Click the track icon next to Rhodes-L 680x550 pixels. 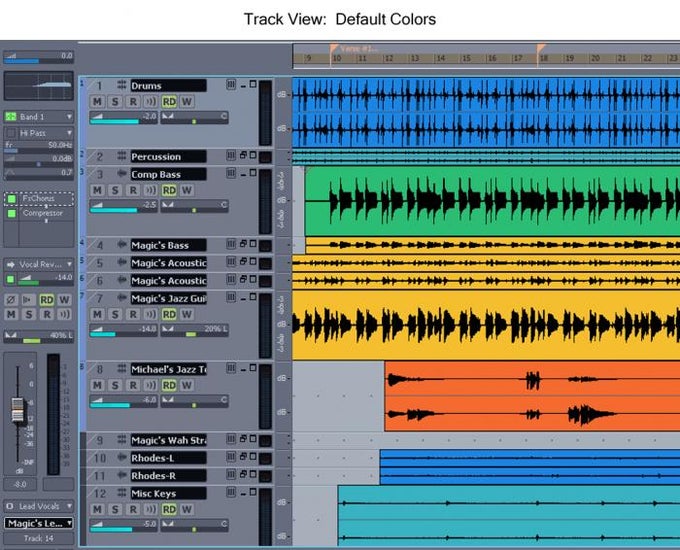(122, 457)
